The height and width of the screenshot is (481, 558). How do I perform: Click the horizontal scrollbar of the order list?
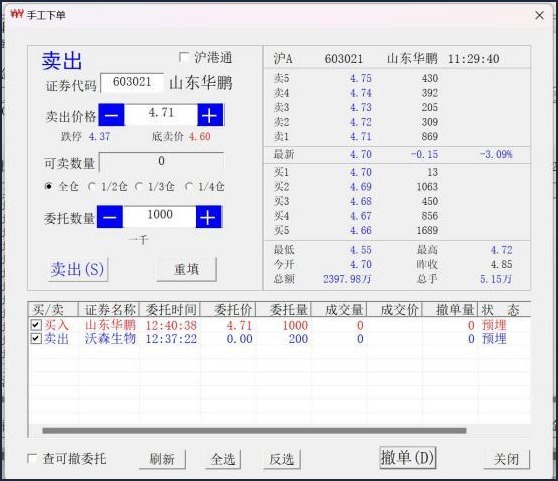[254, 430]
